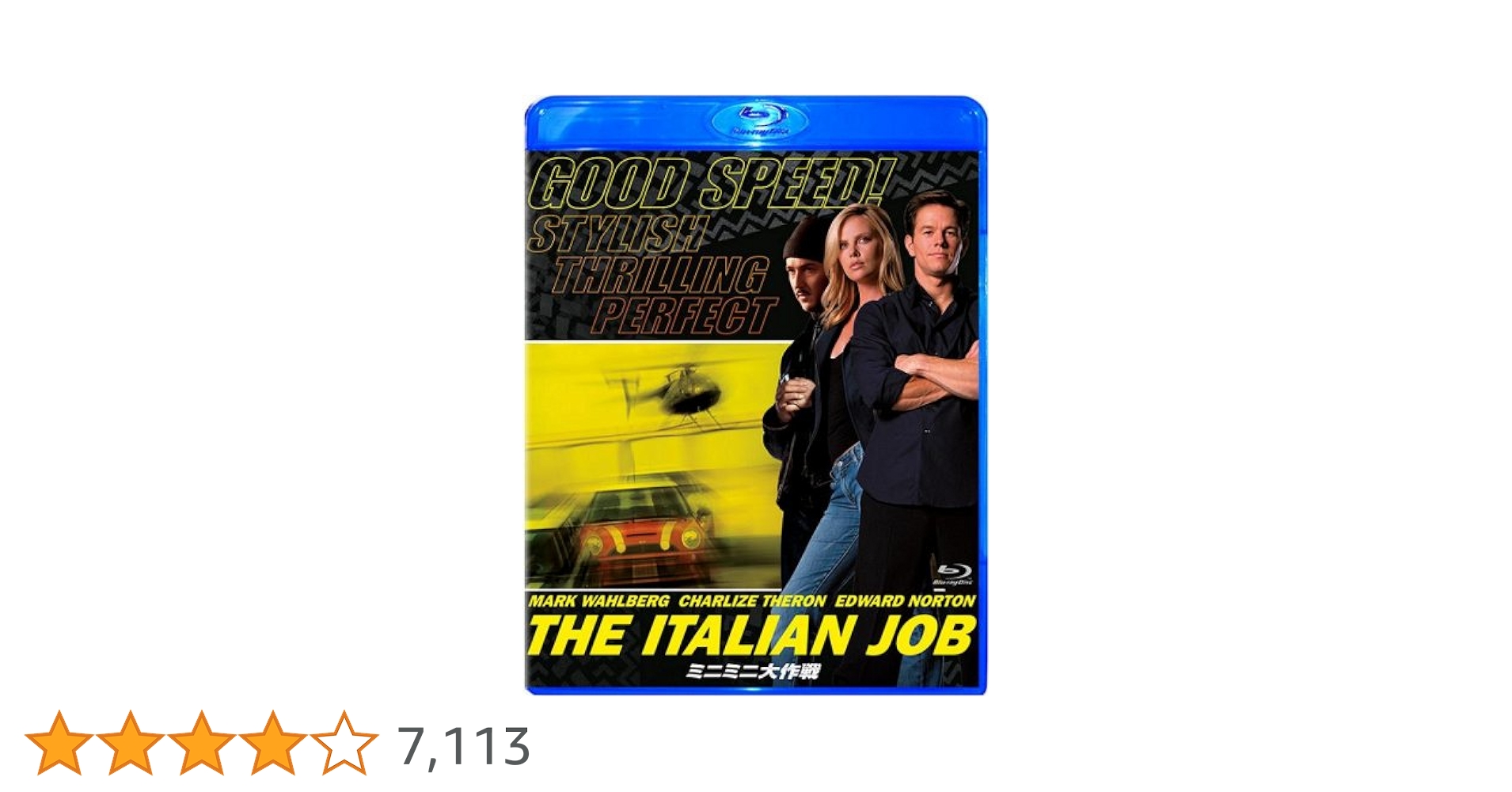
Task: Open the 7,113 reviews count link
Action: click(x=464, y=747)
